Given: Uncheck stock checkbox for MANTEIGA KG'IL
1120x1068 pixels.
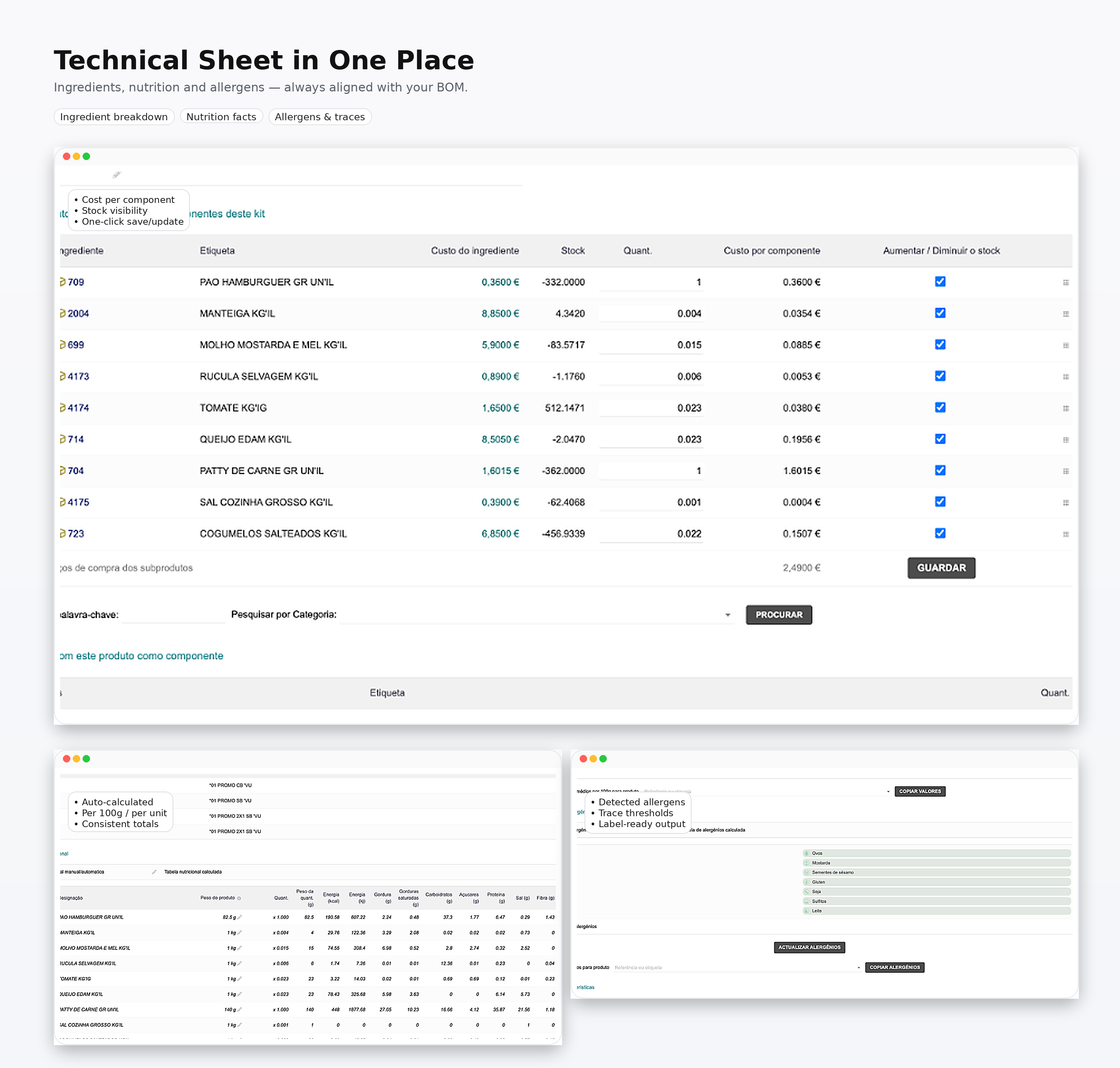Looking at the screenshot, I should tap(940, 313).
